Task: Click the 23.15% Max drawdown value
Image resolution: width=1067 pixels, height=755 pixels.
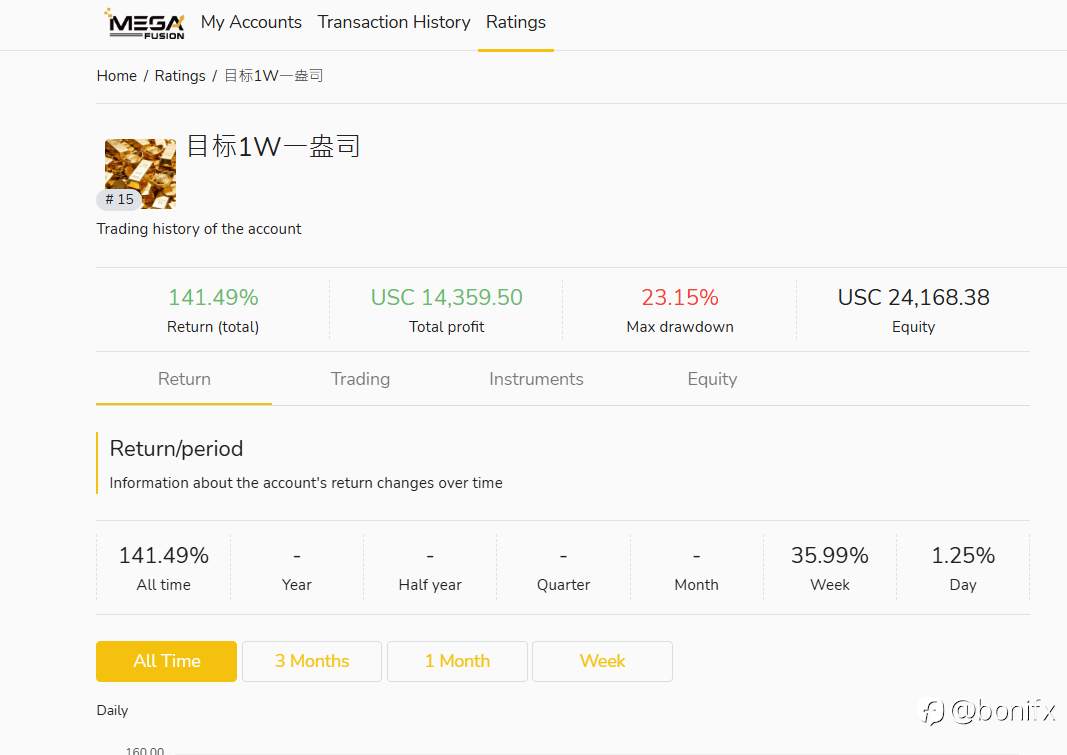Action: [x=680, y=297]
